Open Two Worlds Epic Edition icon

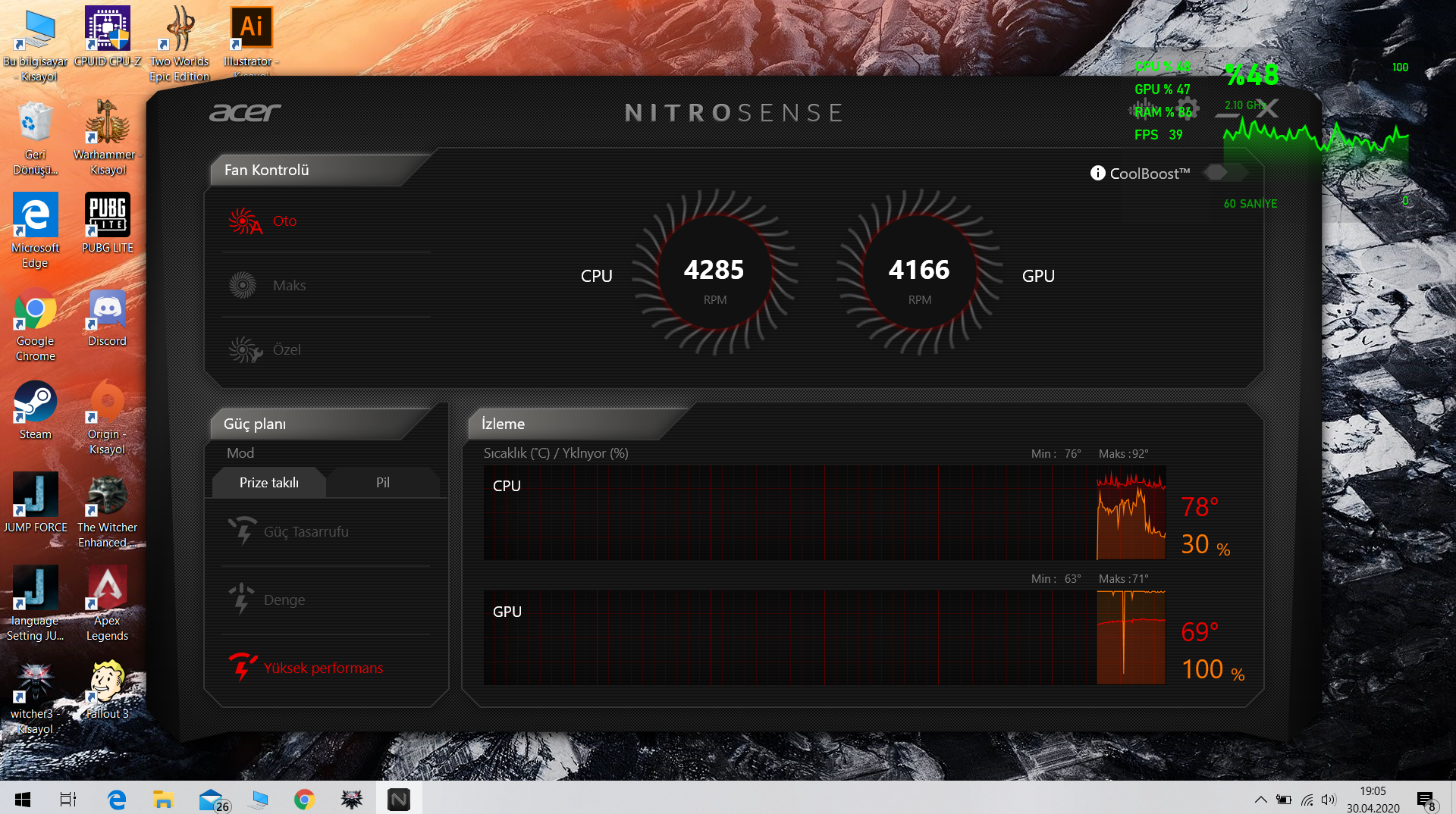click(x=180, y=45)
